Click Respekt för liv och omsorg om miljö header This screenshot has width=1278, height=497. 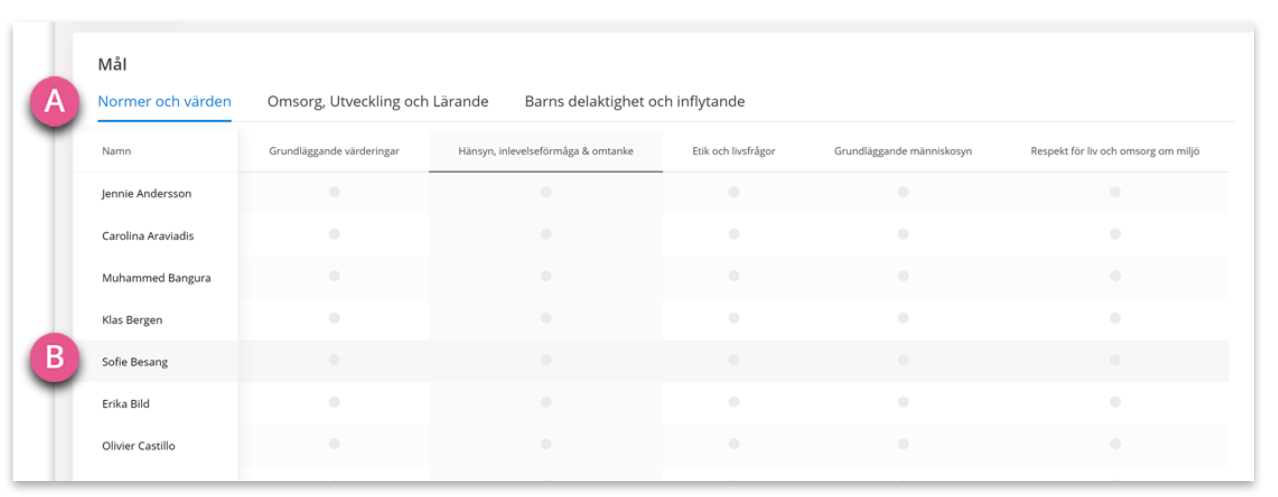coord(1115,151)
